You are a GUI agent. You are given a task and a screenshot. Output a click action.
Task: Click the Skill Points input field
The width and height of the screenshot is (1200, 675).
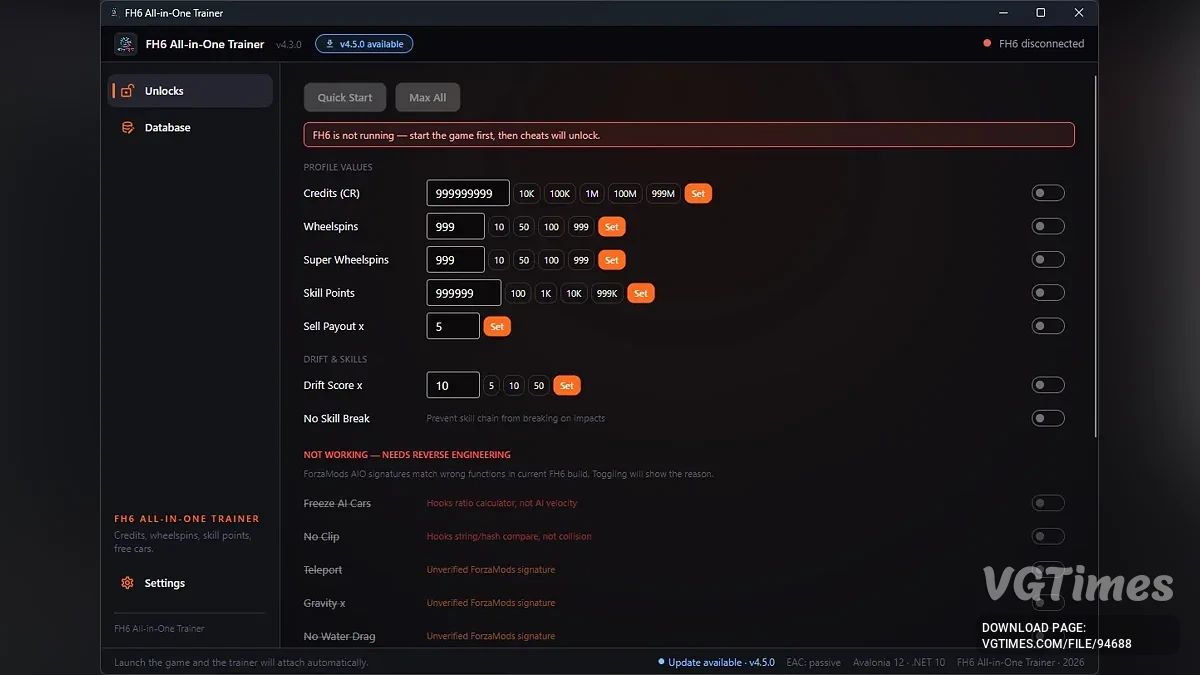(464, 293)
